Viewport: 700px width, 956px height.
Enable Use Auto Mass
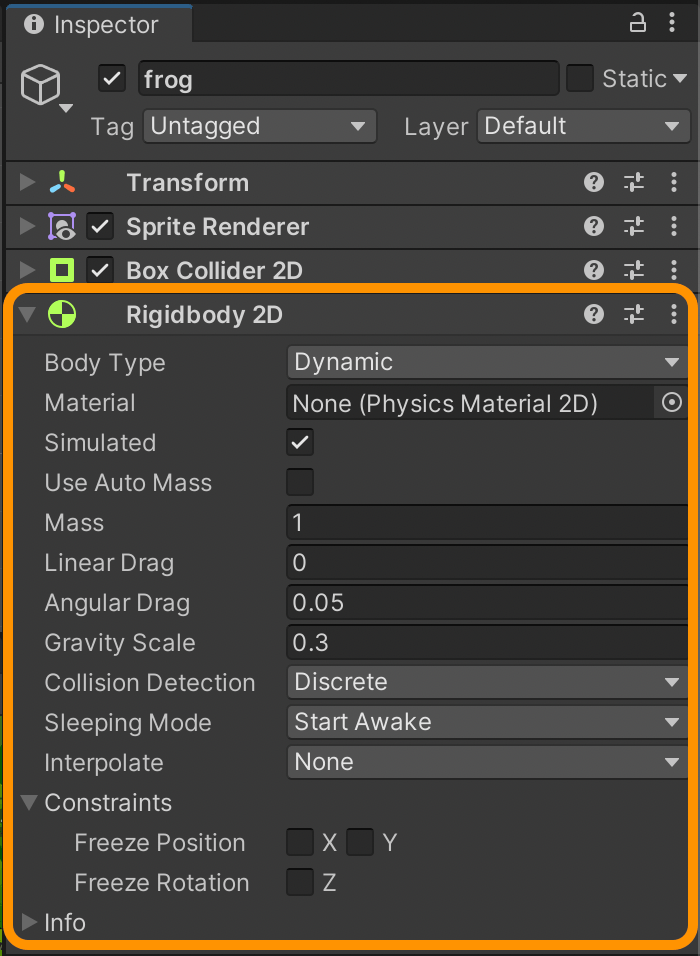click(299, 482)
